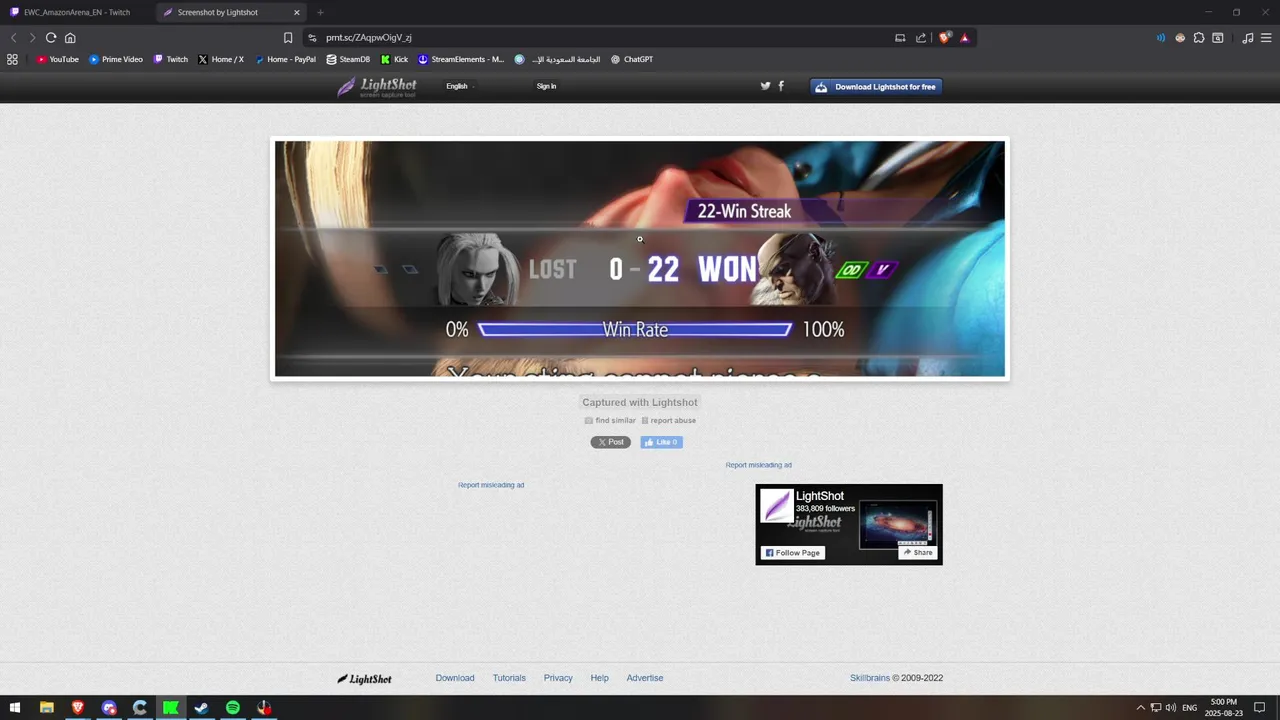Open the Prime Video bookmark
The height and width of the screenshot is (720, 1280).
116,59
